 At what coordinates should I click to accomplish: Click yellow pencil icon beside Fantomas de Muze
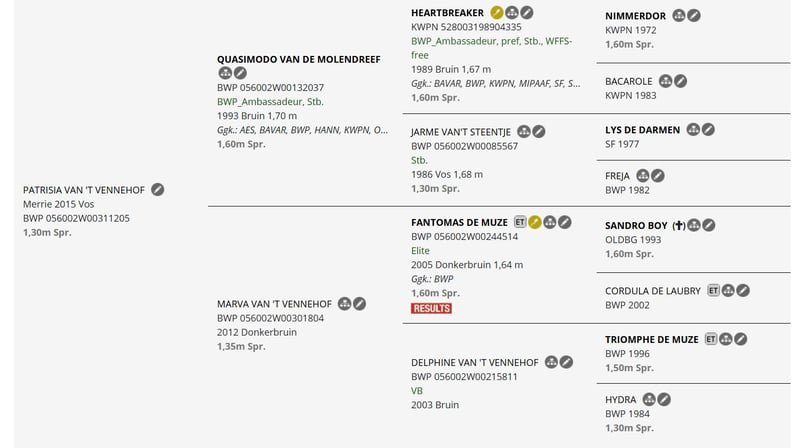535,222
